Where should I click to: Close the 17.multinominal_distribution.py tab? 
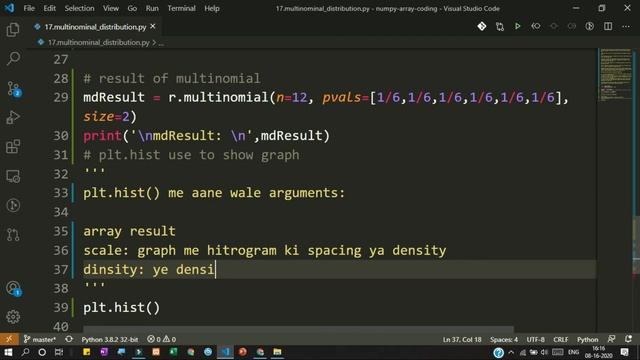153,27
